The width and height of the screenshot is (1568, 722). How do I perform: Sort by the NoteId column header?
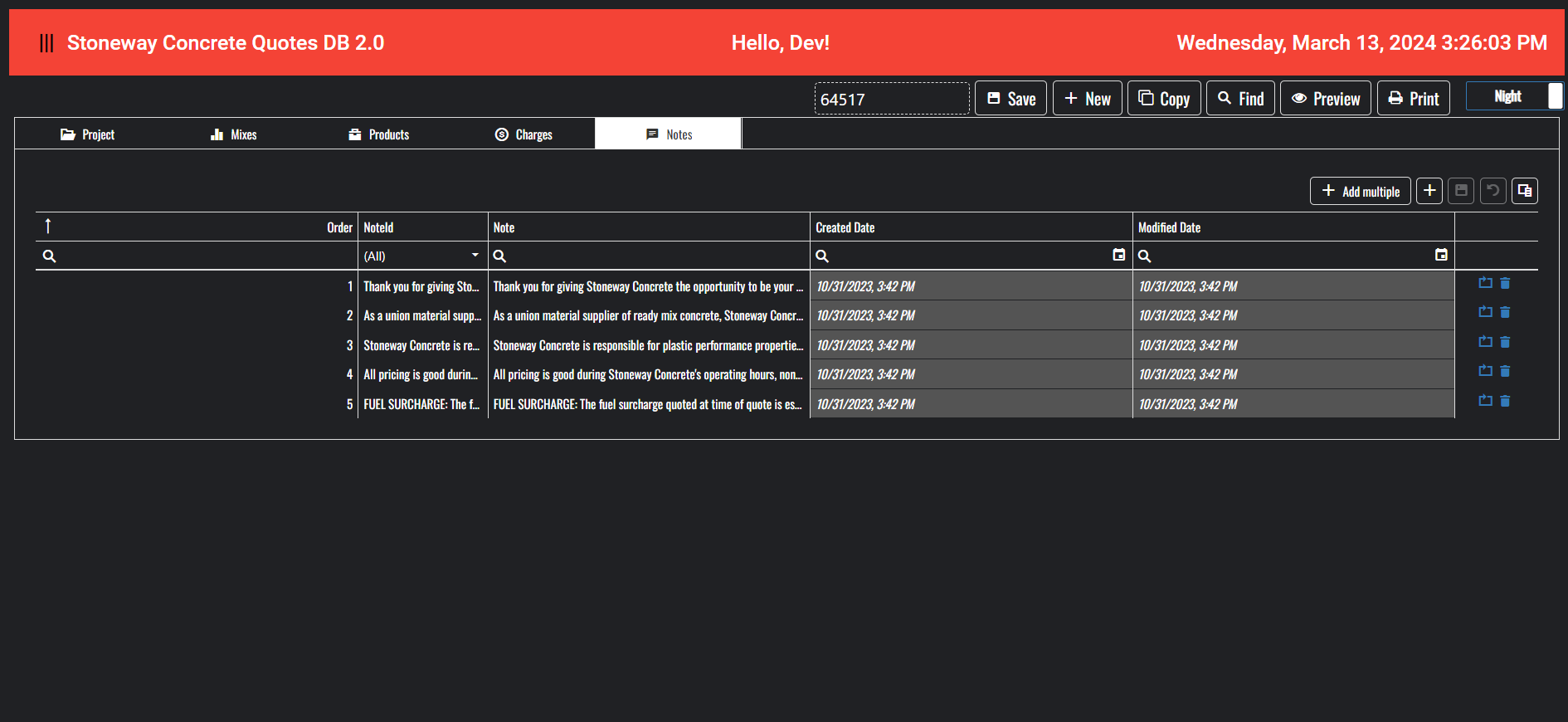pos(423,227)
